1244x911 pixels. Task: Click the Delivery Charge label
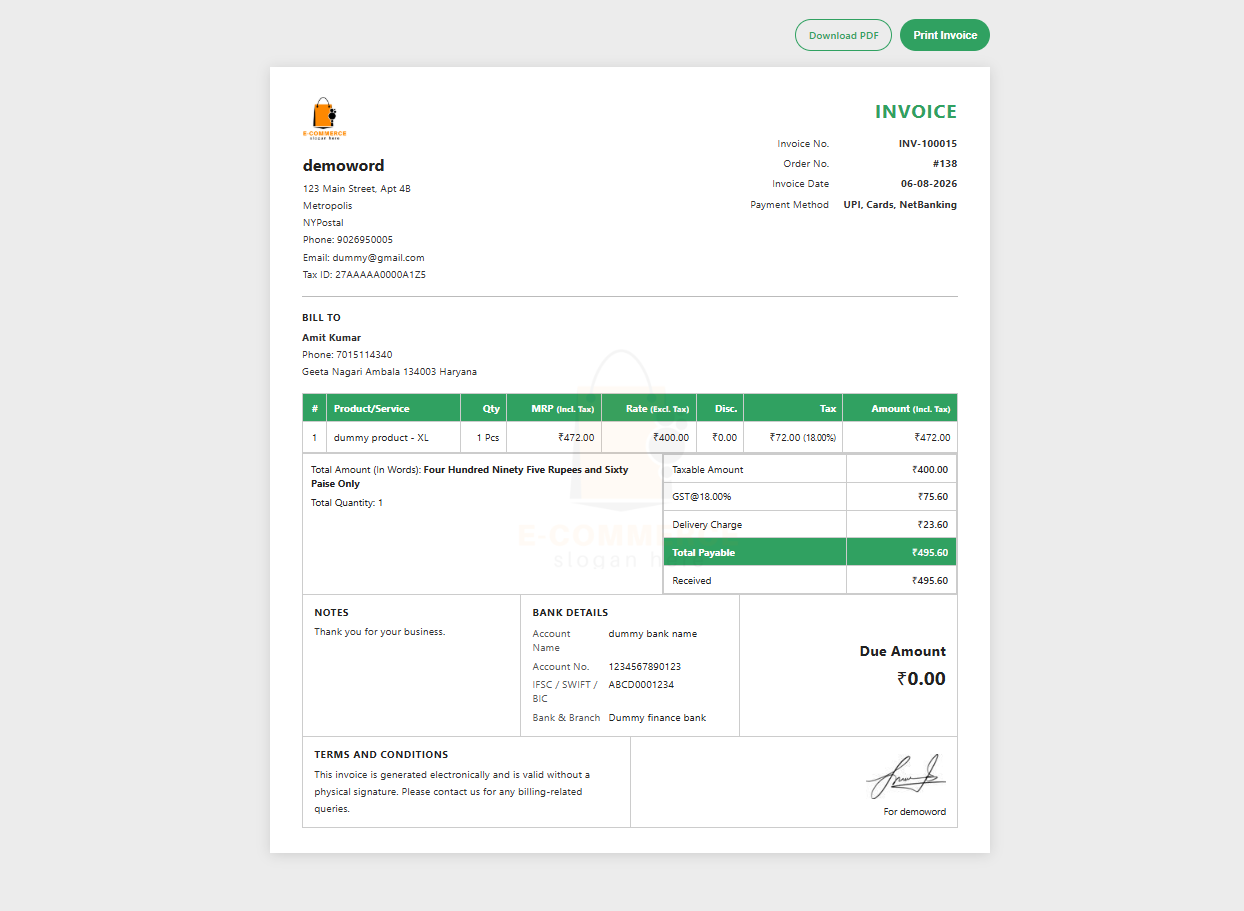[x=707, y=525]
